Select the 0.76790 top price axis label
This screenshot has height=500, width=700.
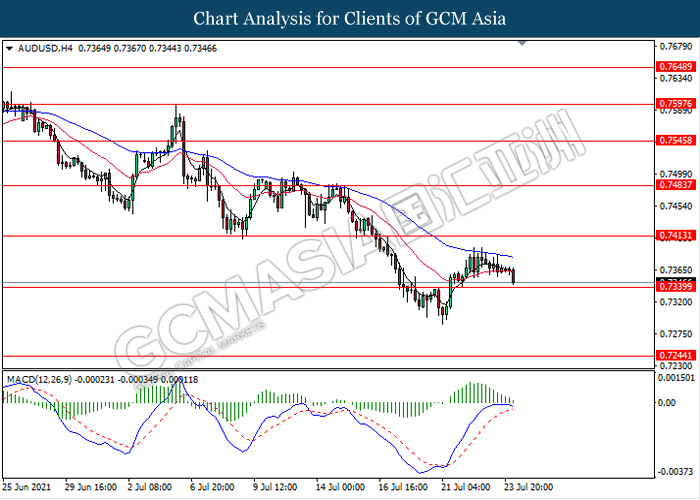[674, 46]
